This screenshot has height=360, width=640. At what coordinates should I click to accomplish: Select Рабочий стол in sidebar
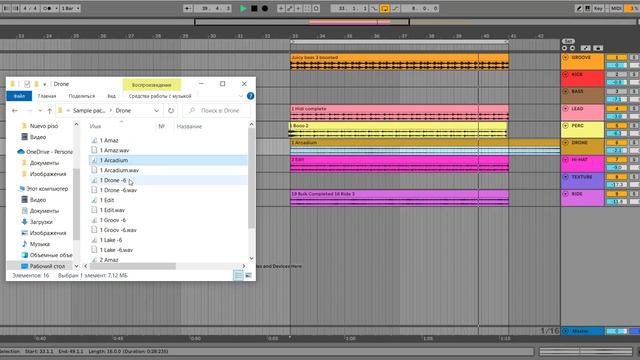pos(47,266)
